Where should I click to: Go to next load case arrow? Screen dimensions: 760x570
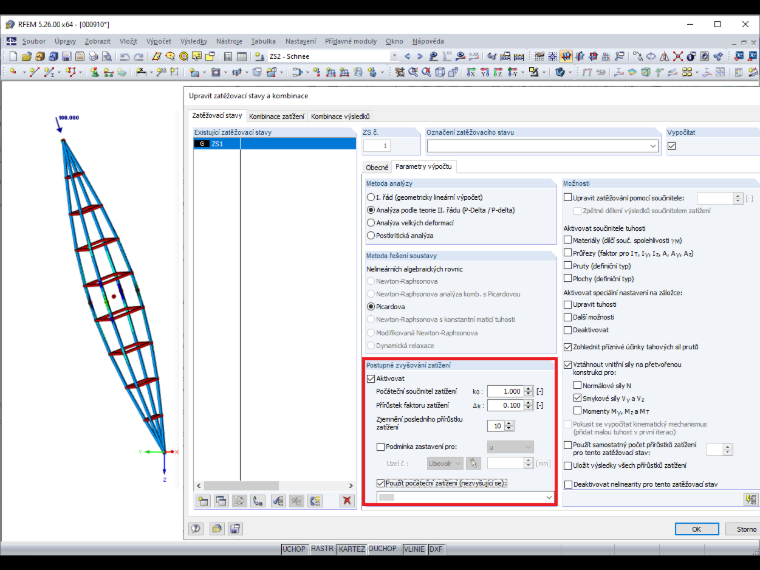point(420,57)
